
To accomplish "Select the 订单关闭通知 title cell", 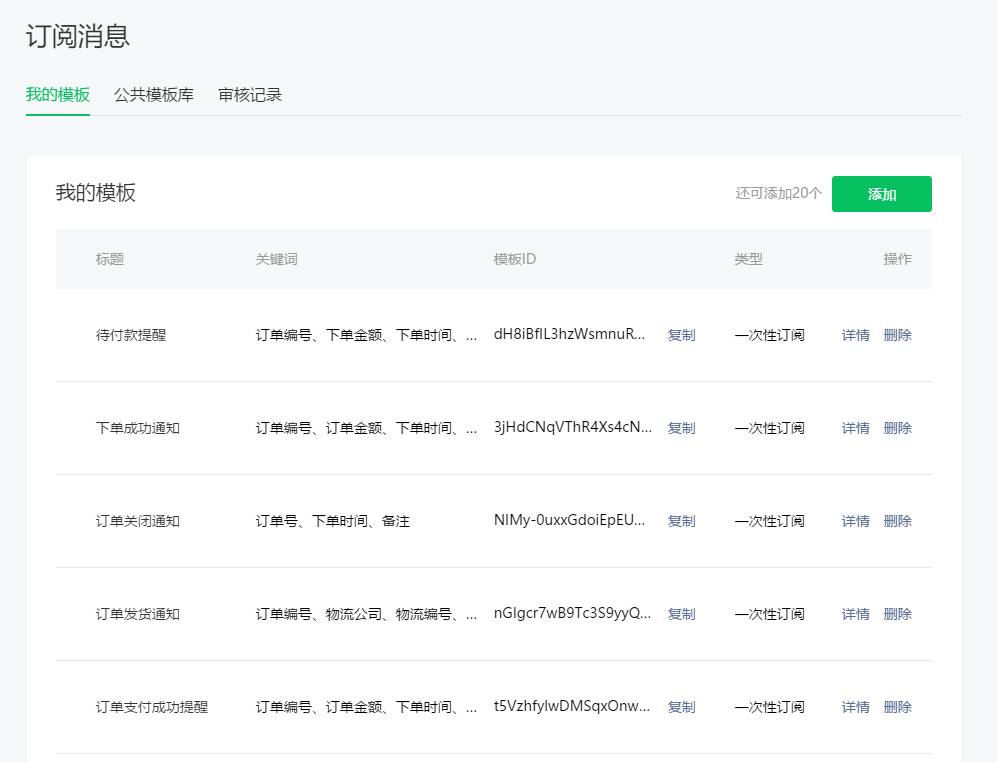I will pyautogui.click(x=138, y=521).
